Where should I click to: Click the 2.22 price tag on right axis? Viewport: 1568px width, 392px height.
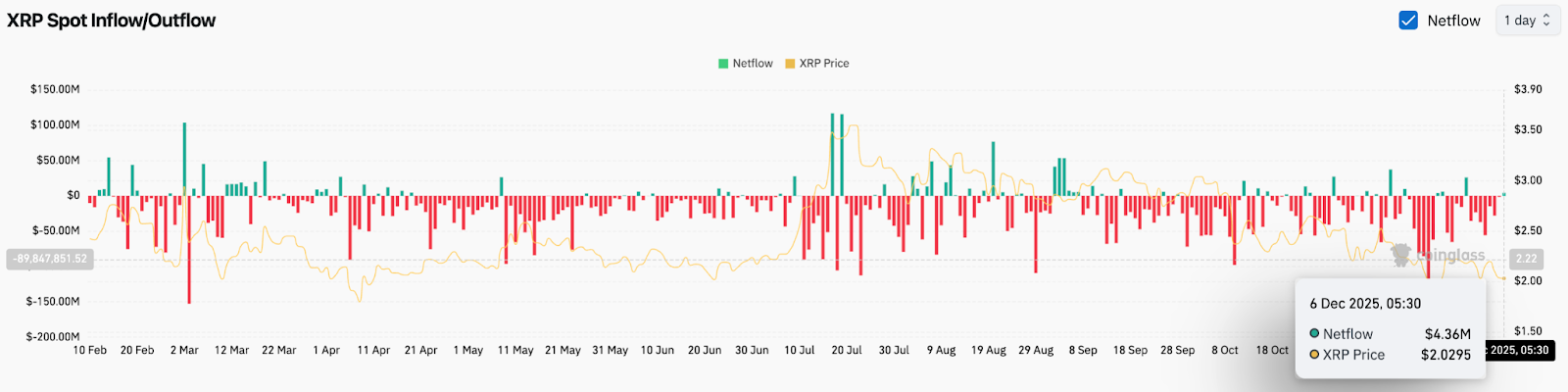pos(1526,259)
